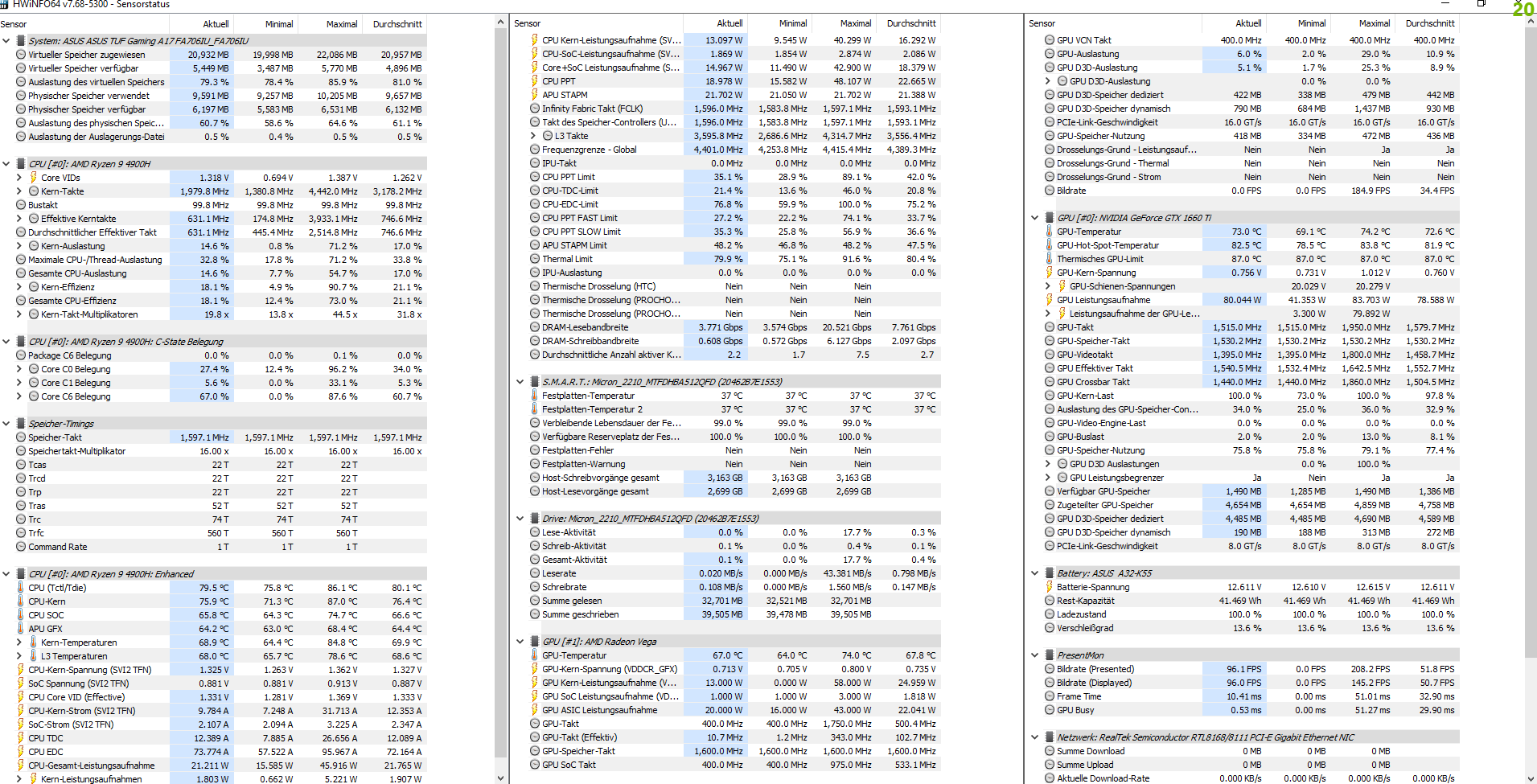Click the up arrow of left panel scrollbar
Screen dimensions: 1537x784
500,23
